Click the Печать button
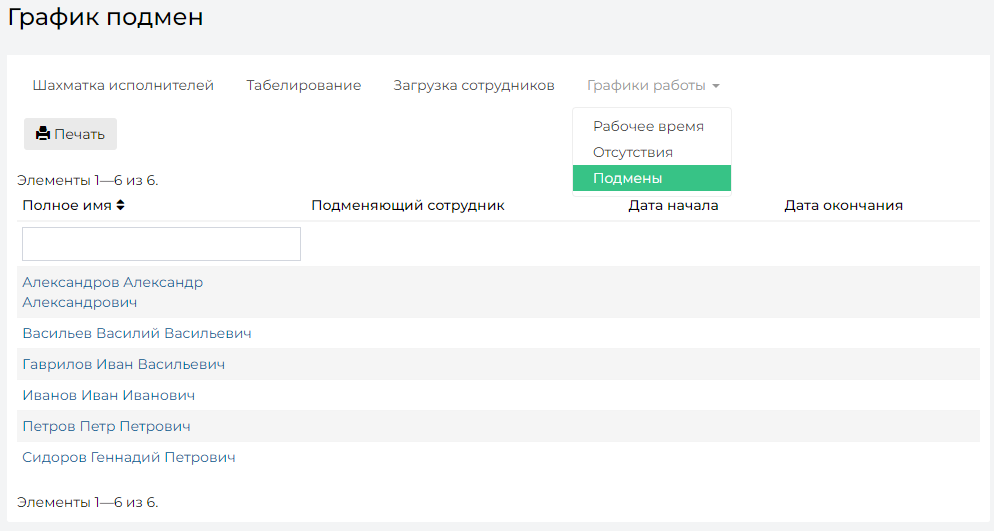 (x=70, y=134)
